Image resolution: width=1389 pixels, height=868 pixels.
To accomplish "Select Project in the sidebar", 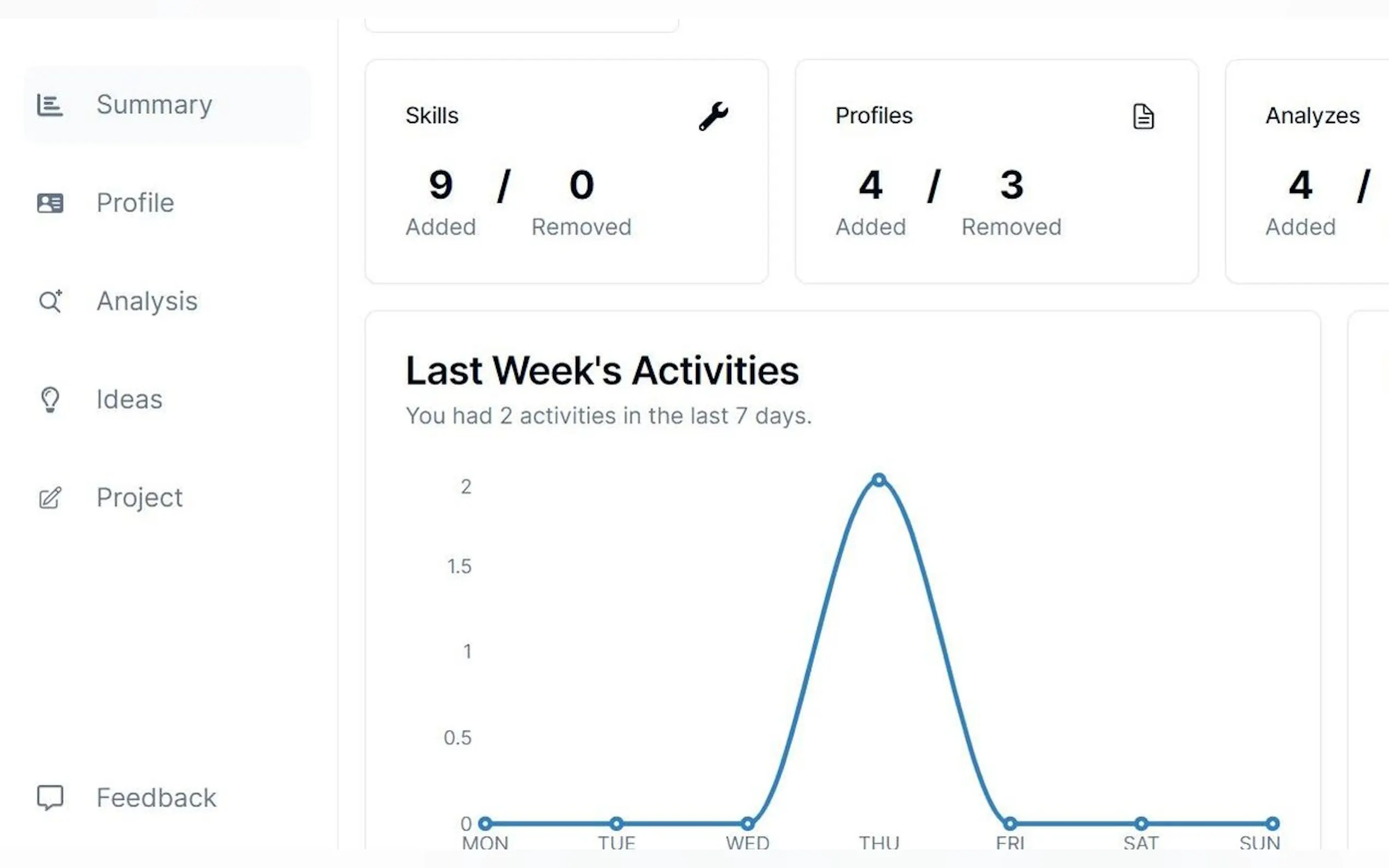I will point(139,498).
